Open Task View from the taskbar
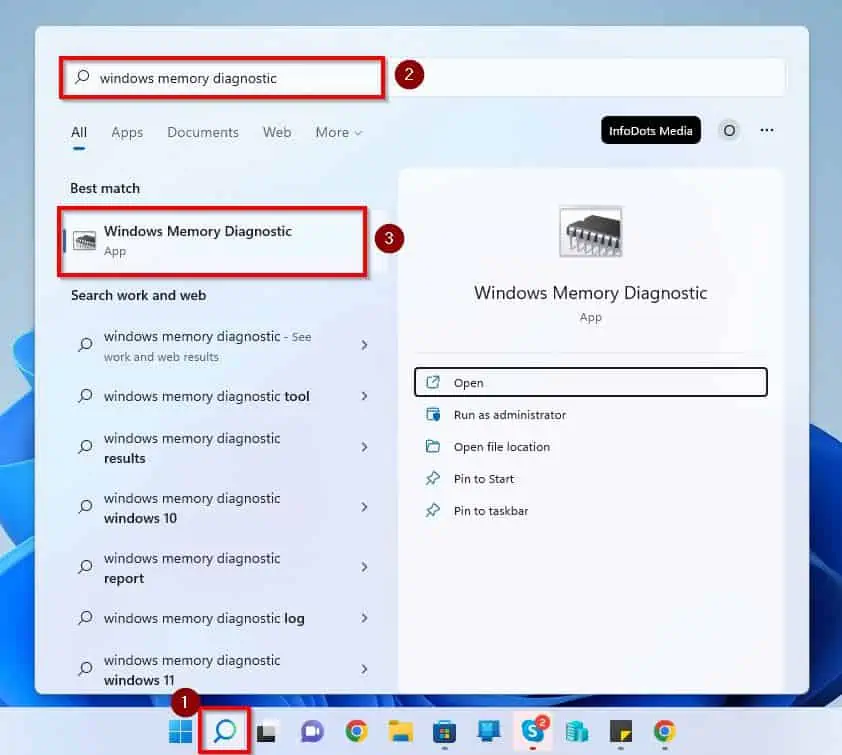This screenshot has height=755, width=842. tap(266, 731)
